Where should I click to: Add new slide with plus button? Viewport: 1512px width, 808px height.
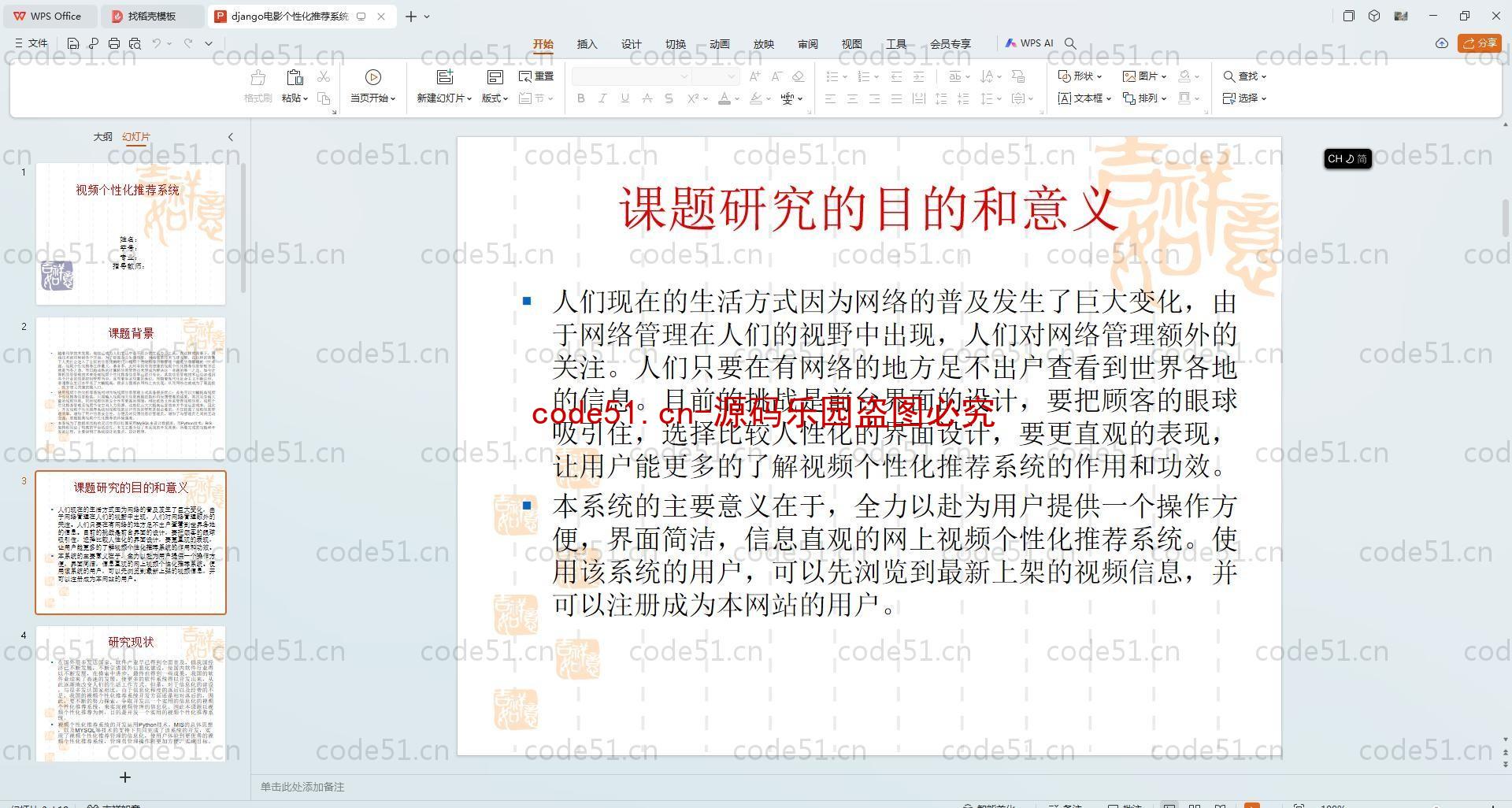(x=124, y=777)
